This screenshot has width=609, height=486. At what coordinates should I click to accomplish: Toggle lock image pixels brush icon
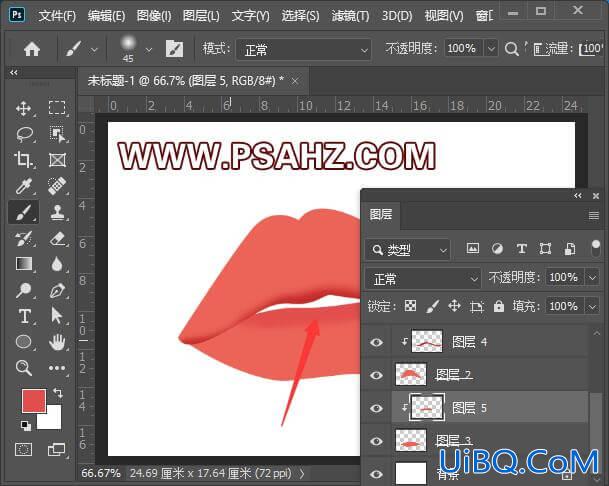(x=432, y=306)
